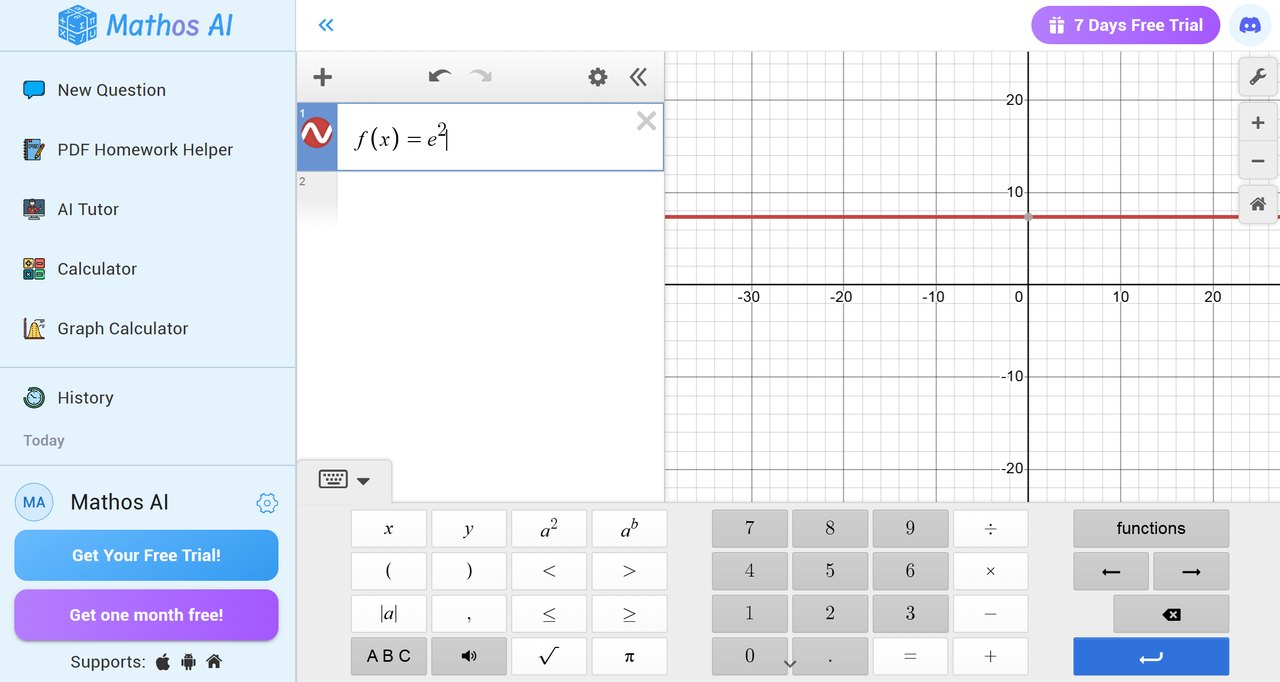Image resolution: width=1280 pixels, height=682 pixels.
Task: Go to PDF Homework Helper
Action: click(x=144, y=150)
